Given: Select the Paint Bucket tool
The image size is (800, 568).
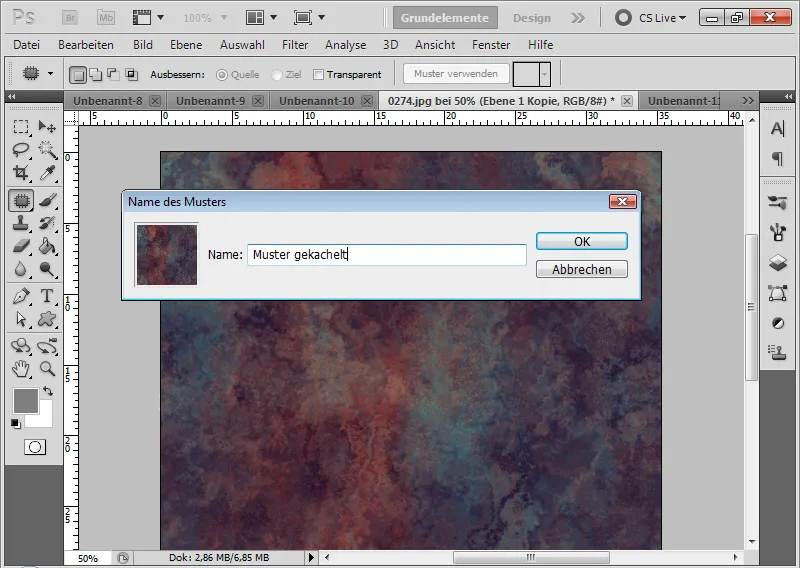Looking at the screenshot, I should click(x=47, y=246).
